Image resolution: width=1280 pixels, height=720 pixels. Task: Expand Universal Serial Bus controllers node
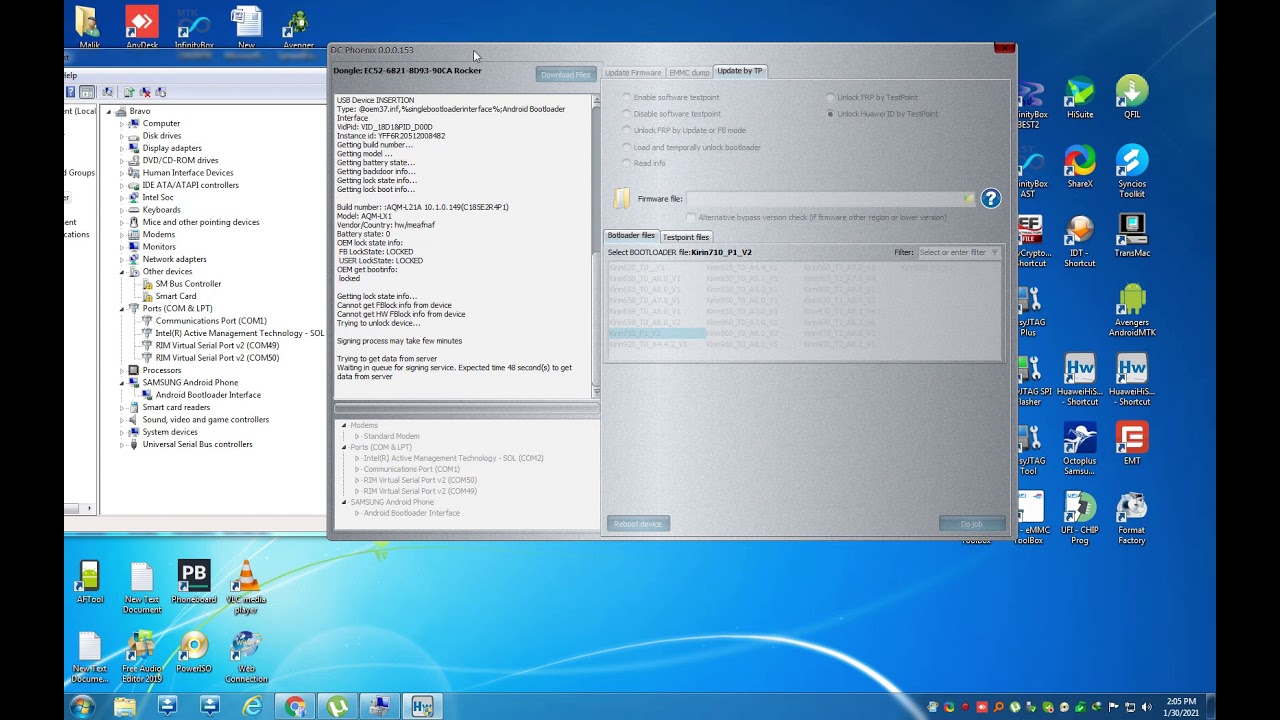pos(123,444)
